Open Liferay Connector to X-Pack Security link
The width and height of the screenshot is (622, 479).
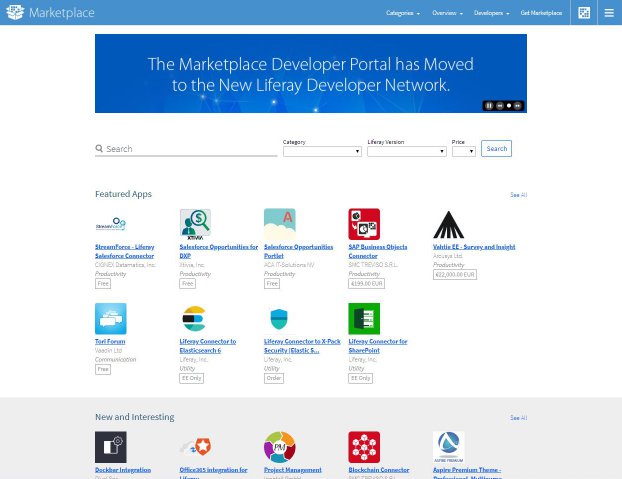(302, 346)
